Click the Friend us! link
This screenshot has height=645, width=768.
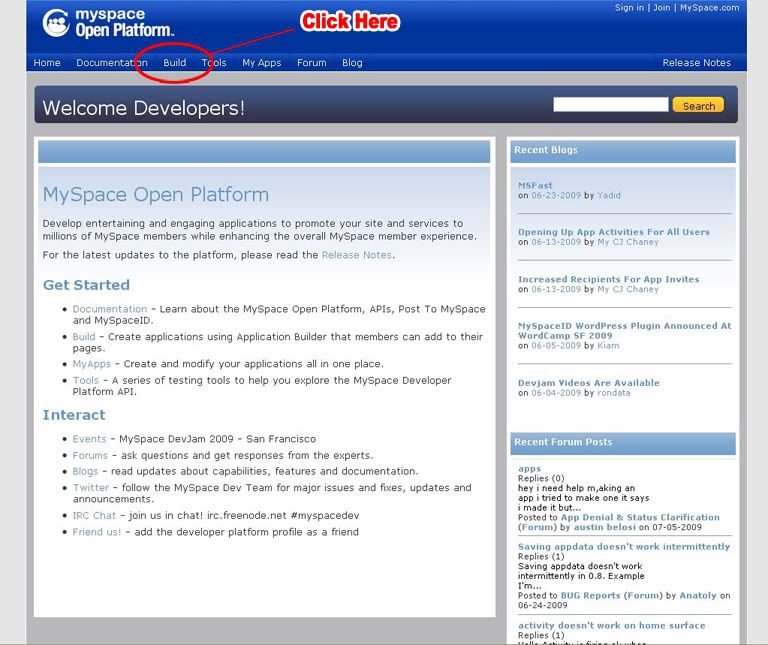coord(96,532)
